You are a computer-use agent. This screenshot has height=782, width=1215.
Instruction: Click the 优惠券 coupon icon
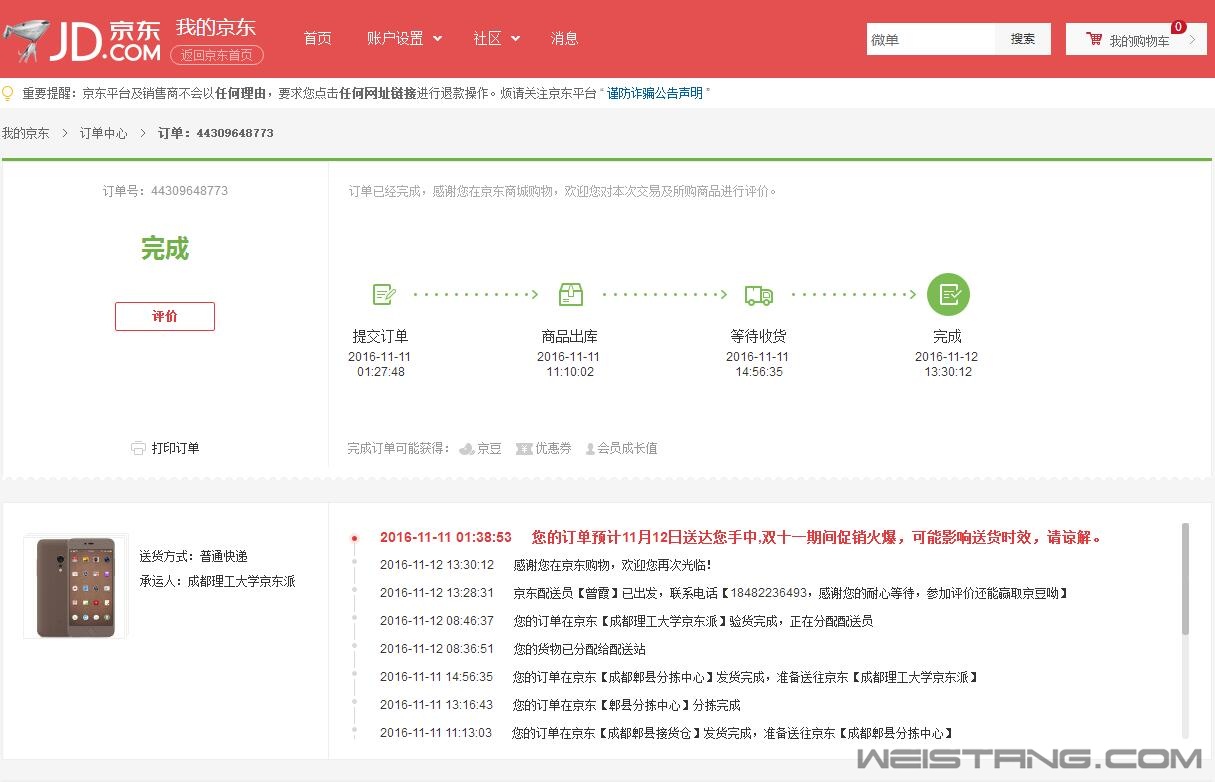pyautogui.click(x=524, y=449)
